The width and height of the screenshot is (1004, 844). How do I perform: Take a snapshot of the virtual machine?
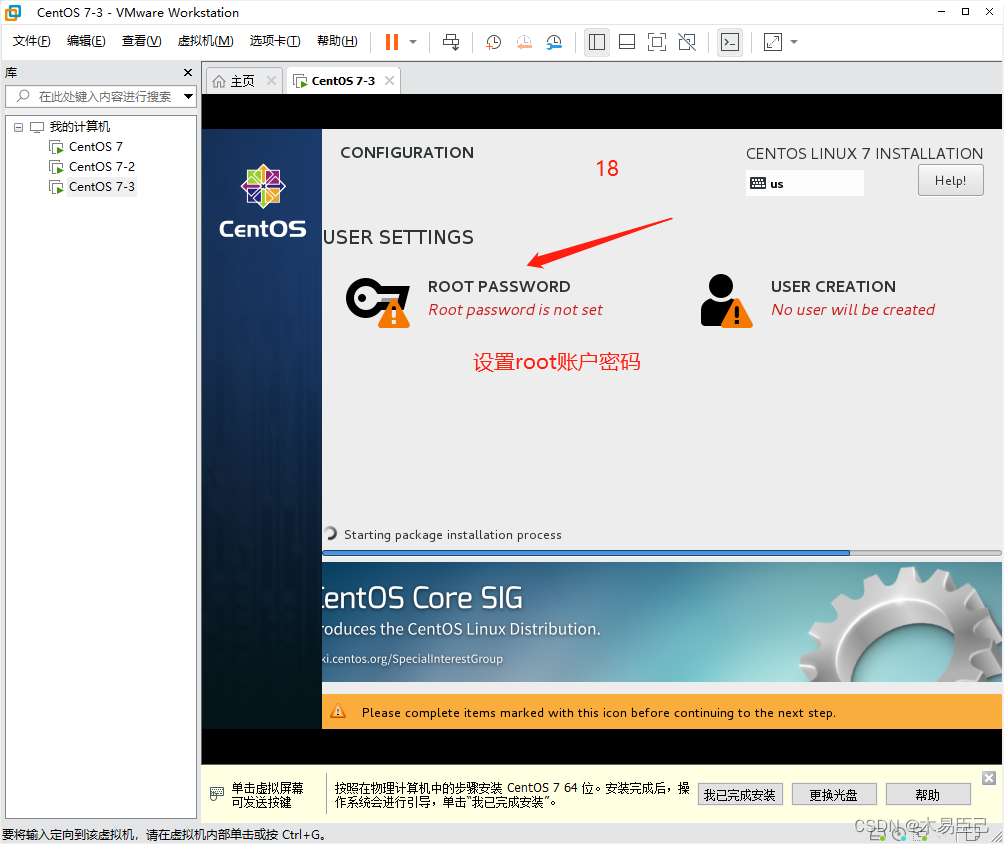click(493, 42)
